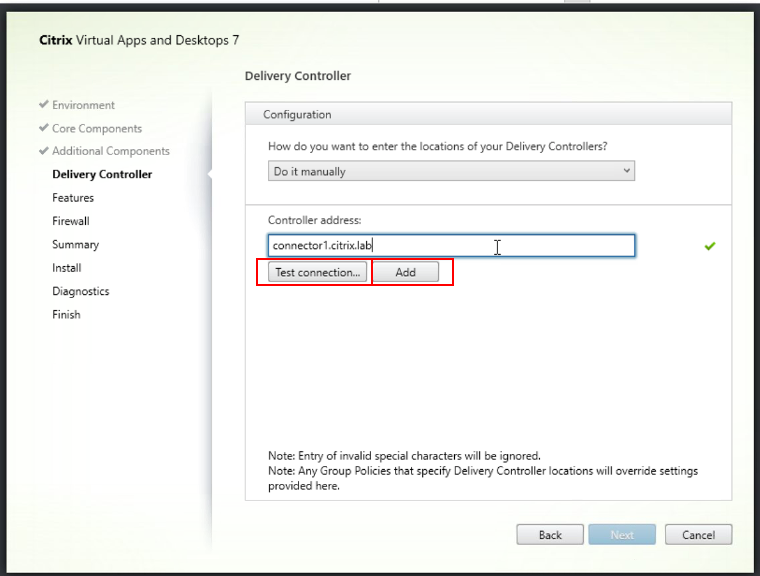Open the Additional Components step
760x576 pixels.
111,151
